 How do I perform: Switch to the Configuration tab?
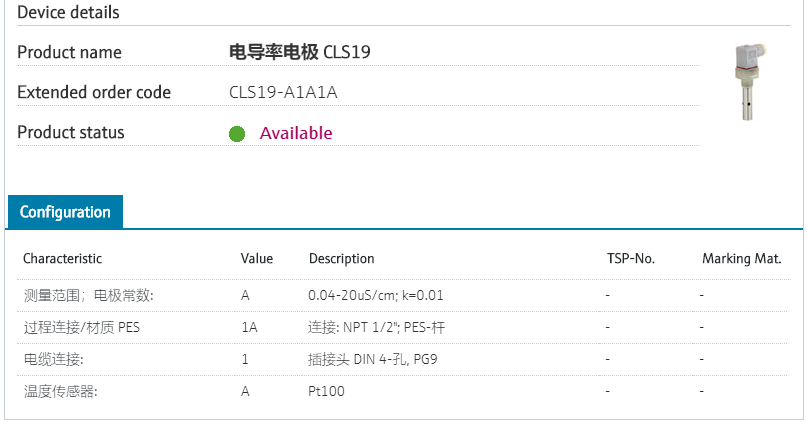65,212
